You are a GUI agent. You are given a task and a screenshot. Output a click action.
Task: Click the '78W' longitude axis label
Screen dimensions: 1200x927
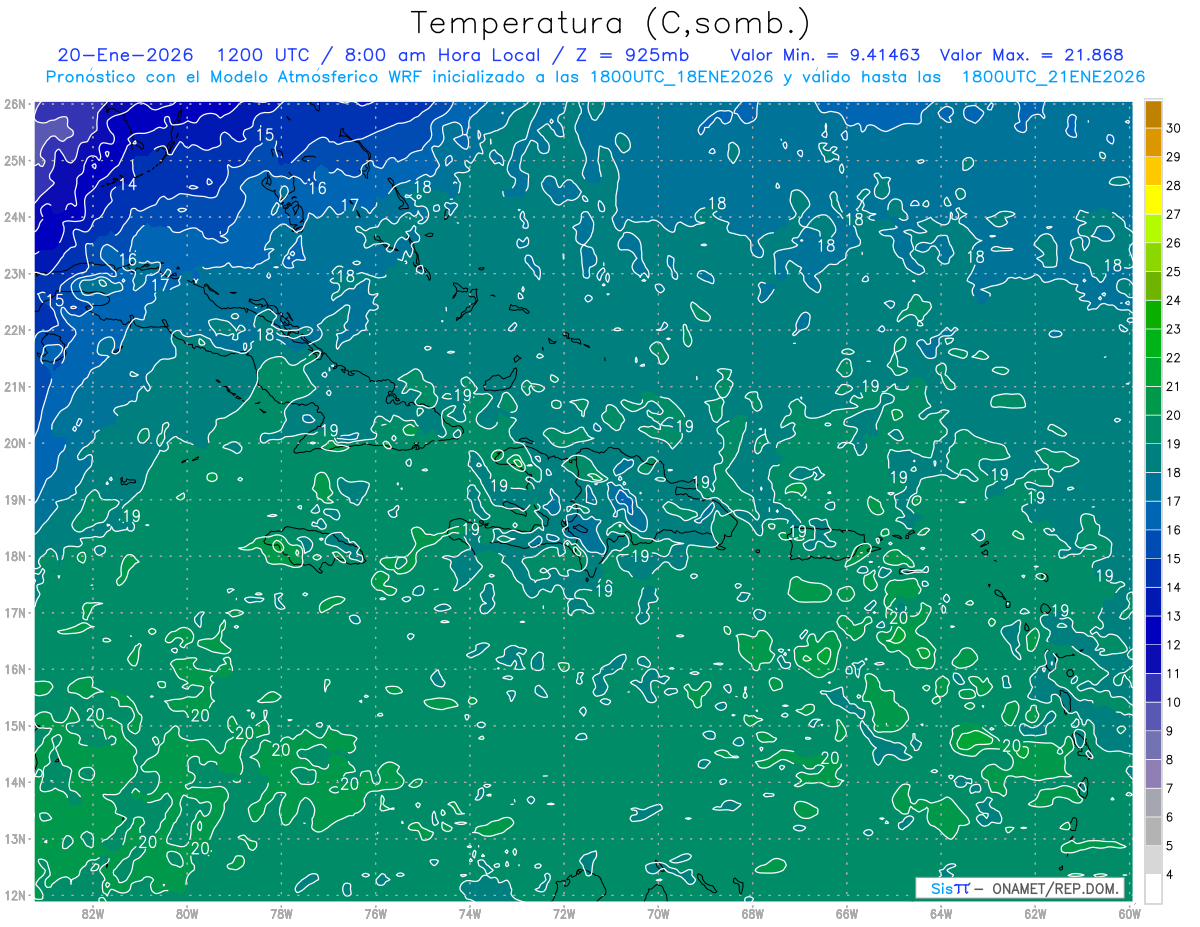(x=281, y=913)
